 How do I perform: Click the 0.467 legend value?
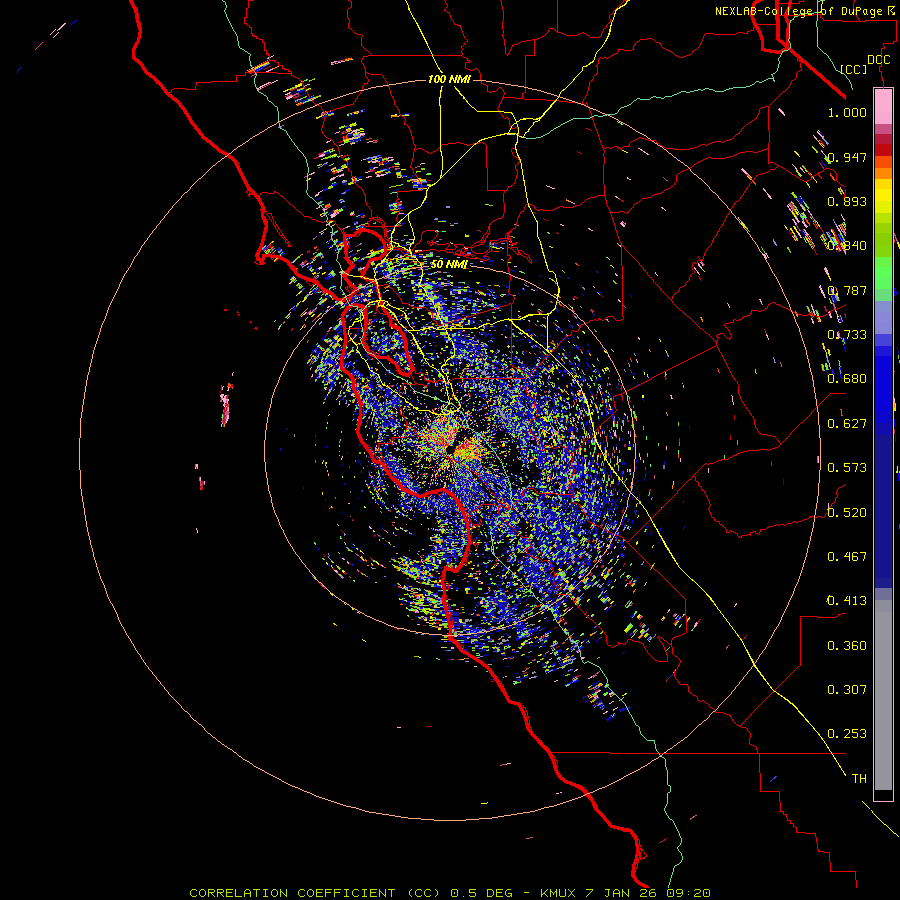pos(847,557)
